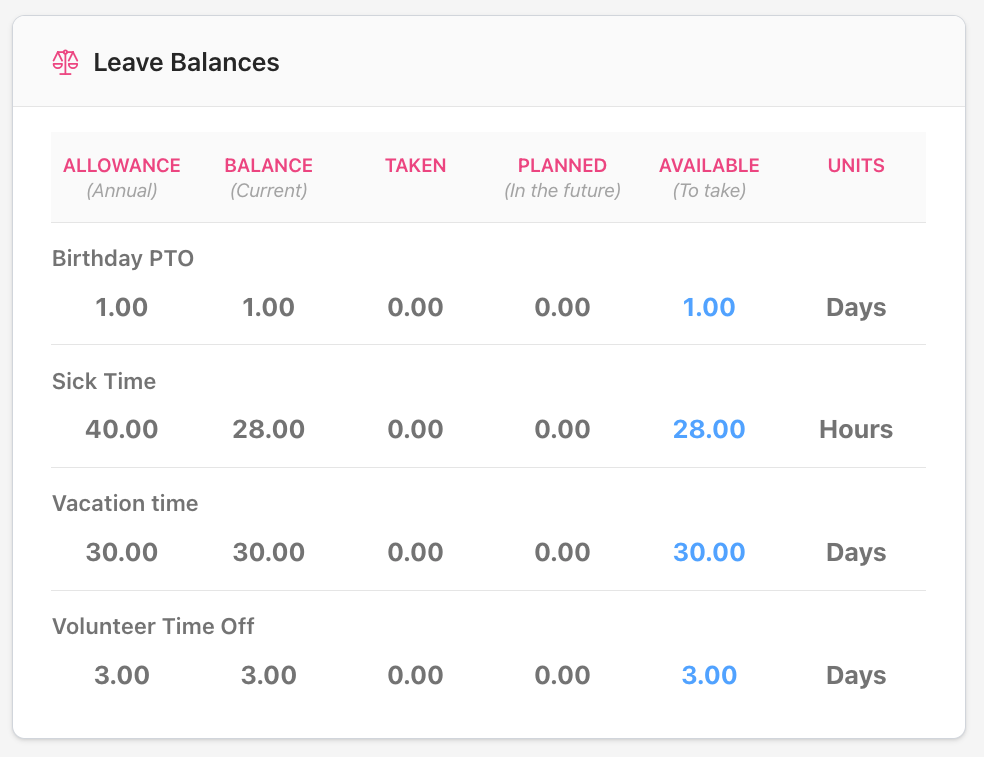
Task: Click the Balance column header
Action: (x=268, y=166)
